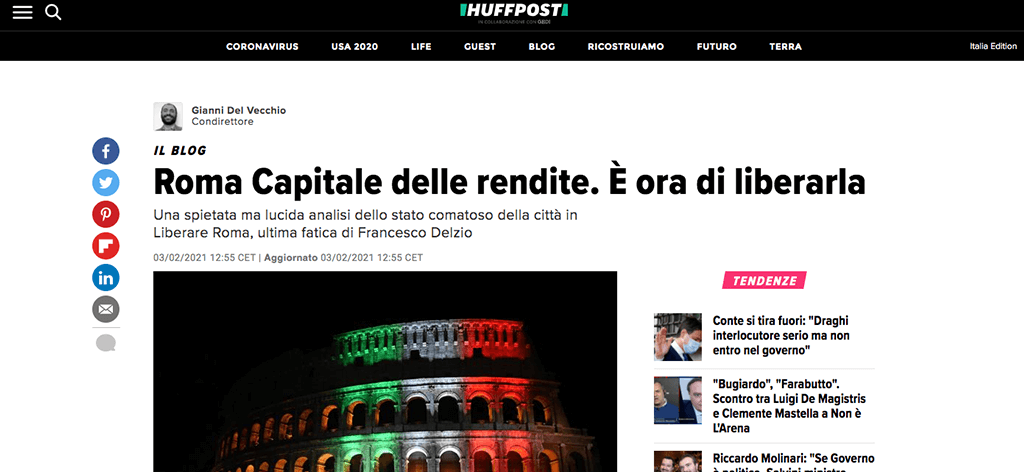This screenshot has width=1024, height=472.
Task: Open De Magistris Mastella trending thumbnail
Action: click(678, 400)
